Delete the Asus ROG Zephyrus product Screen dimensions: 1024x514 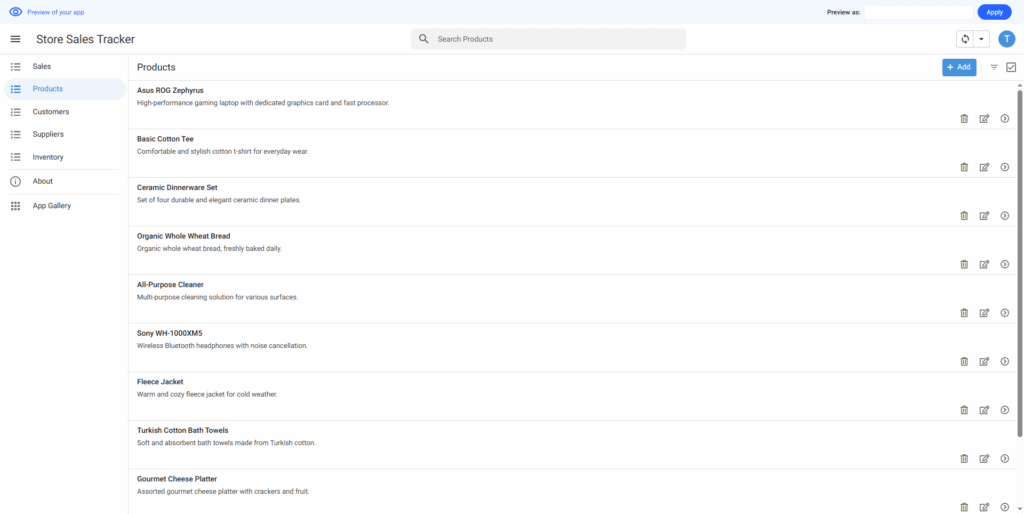pos(964,118)
